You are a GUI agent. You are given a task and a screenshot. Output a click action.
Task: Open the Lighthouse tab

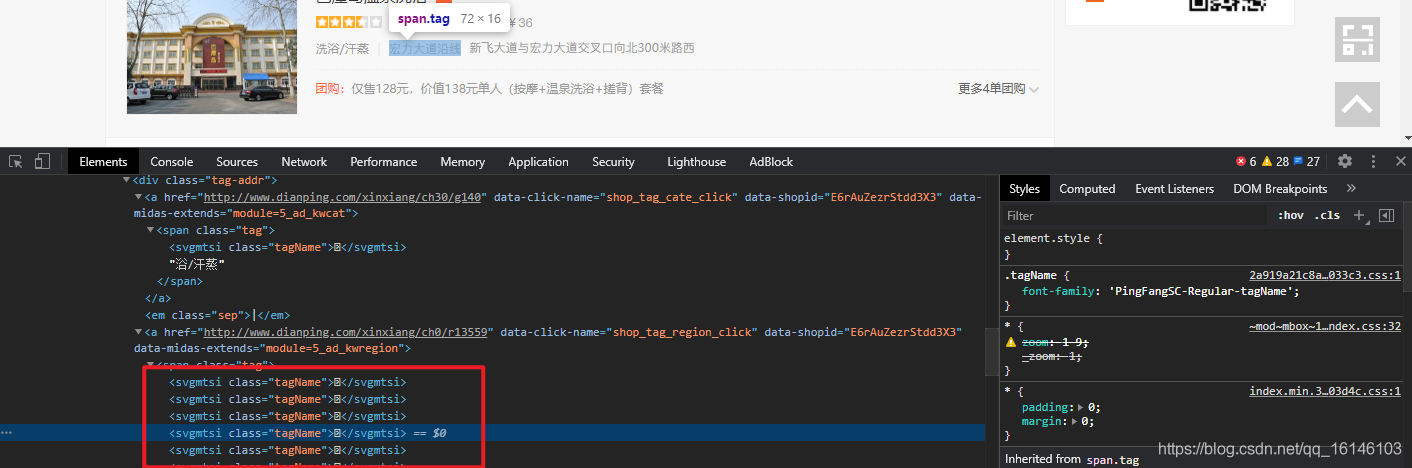coord(696,161)
